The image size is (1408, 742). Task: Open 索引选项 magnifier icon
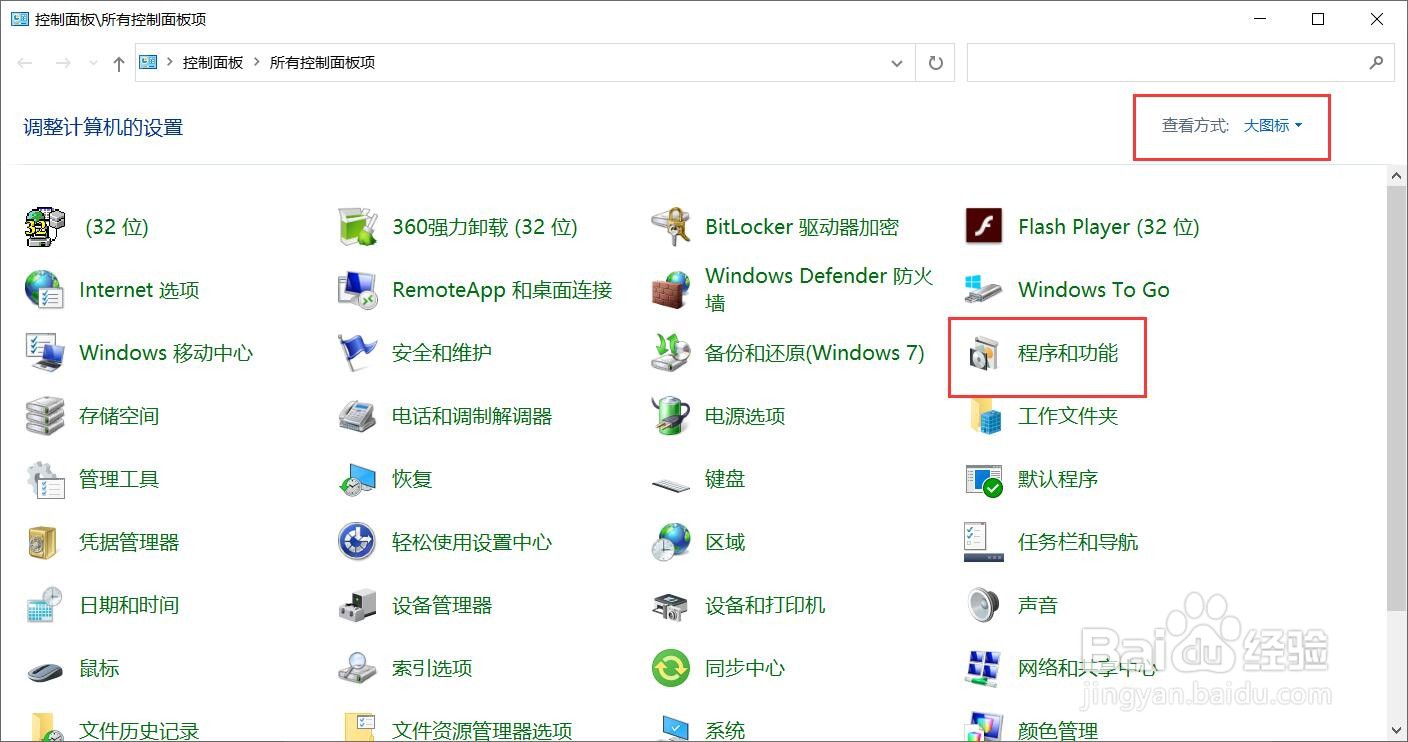357,668
